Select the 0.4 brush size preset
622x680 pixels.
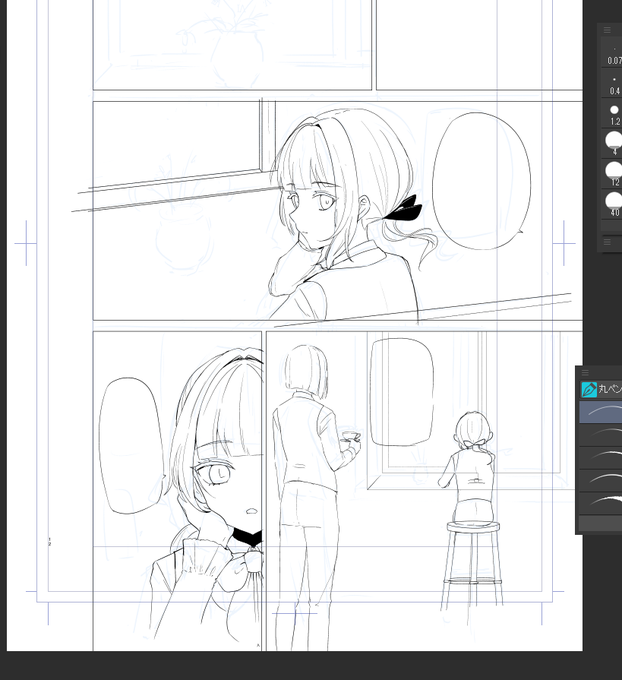tap(612, 83)
